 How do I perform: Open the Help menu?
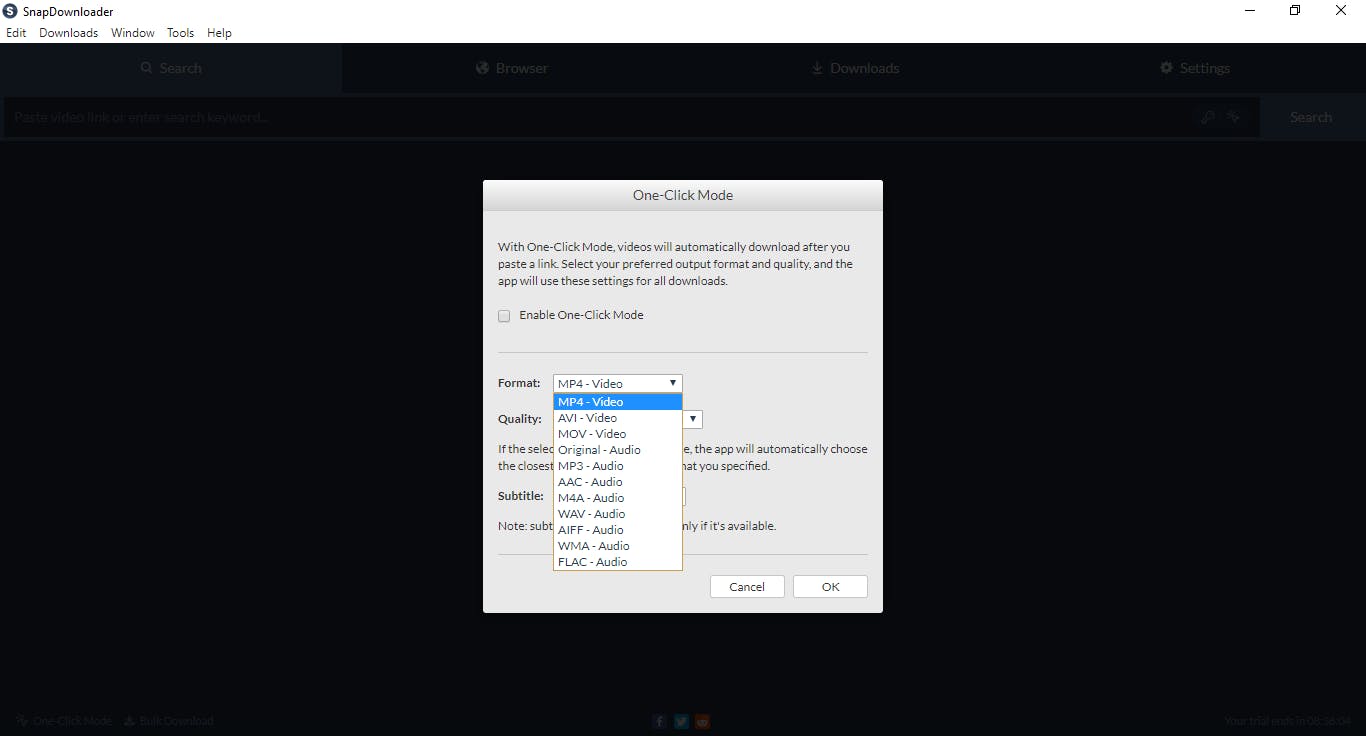(219, 33)
